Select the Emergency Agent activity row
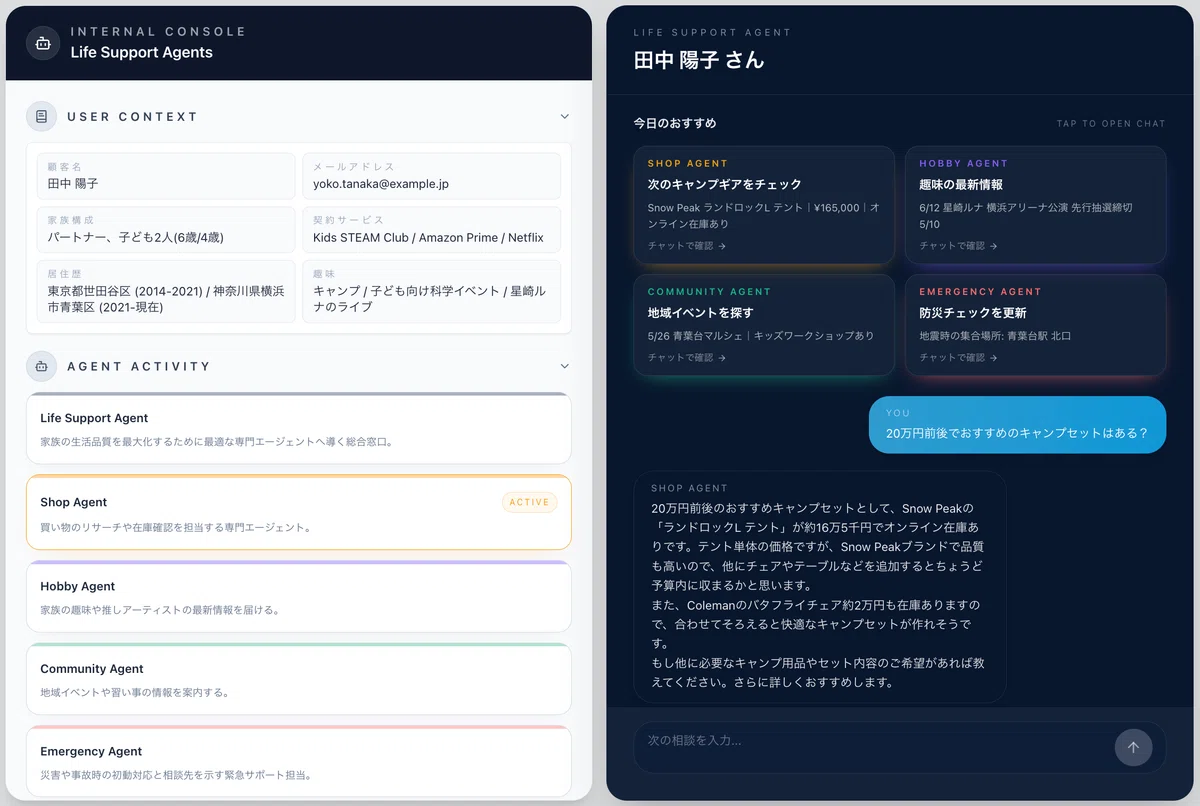 click(299, 761)
